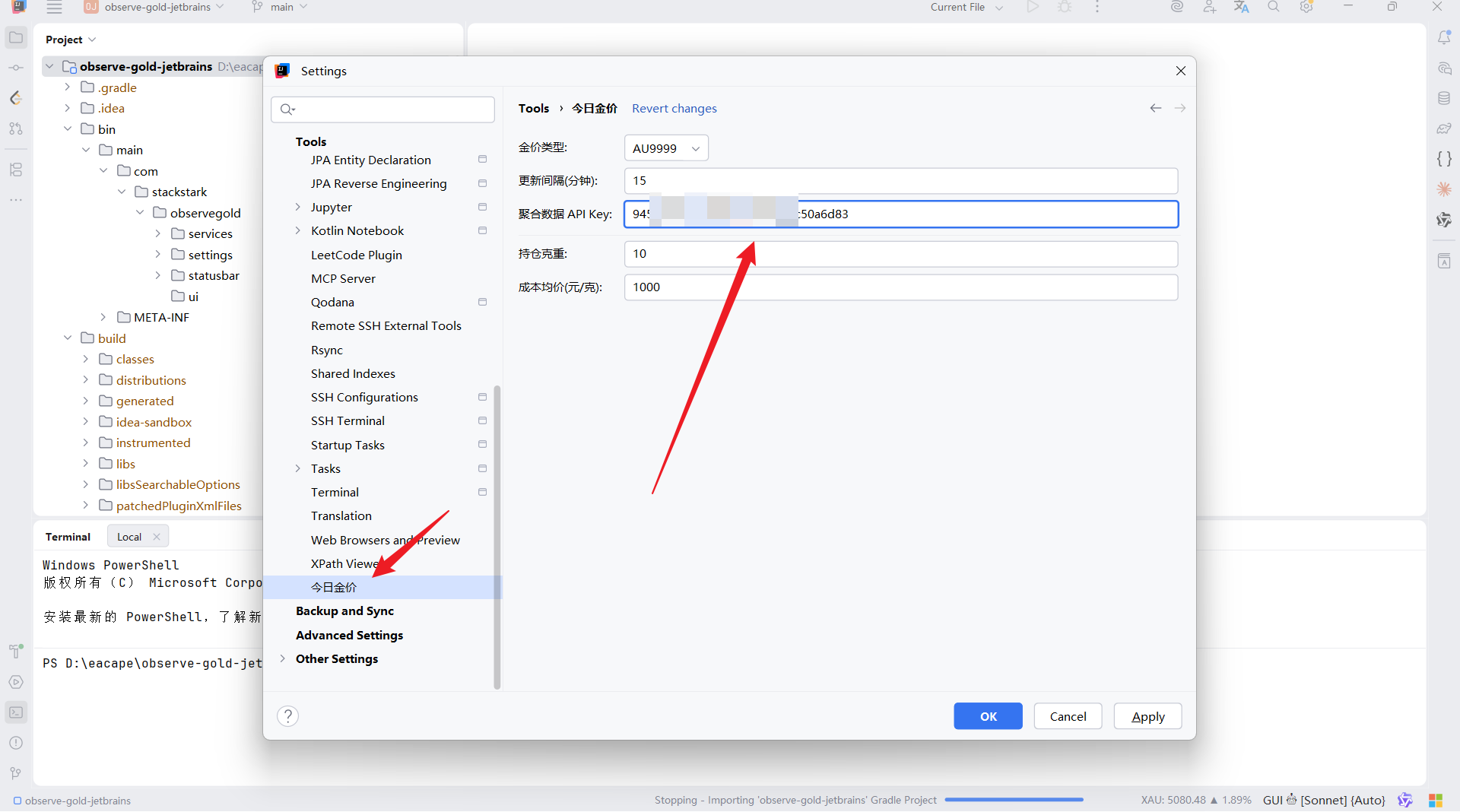Switch to the Local terminal tab
This screenshot has height=812, width=1460.
pos(129,537)
